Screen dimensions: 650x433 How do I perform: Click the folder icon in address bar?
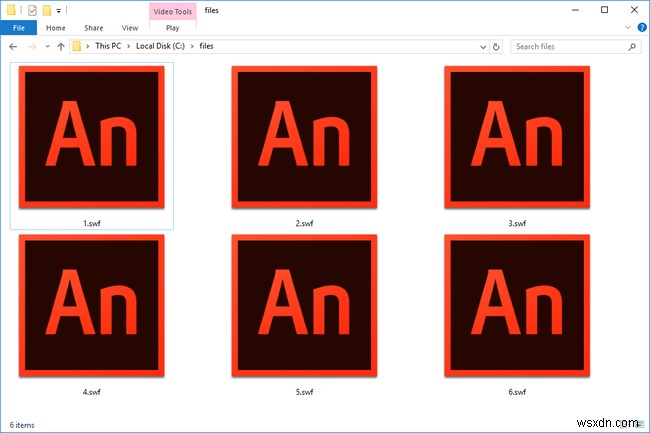click(77, 46)
